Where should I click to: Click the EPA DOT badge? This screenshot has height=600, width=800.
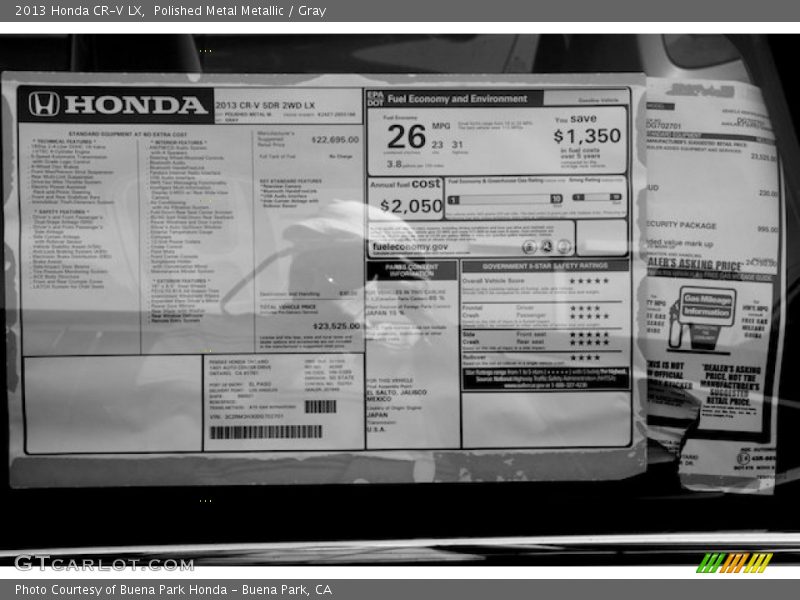[375, 99]
